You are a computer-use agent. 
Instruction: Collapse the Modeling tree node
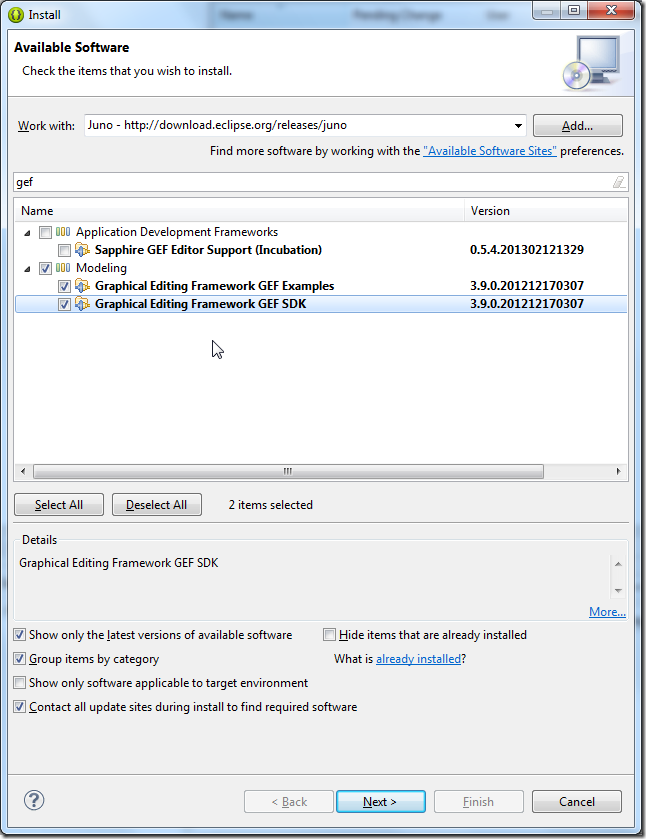coord(27,269)
